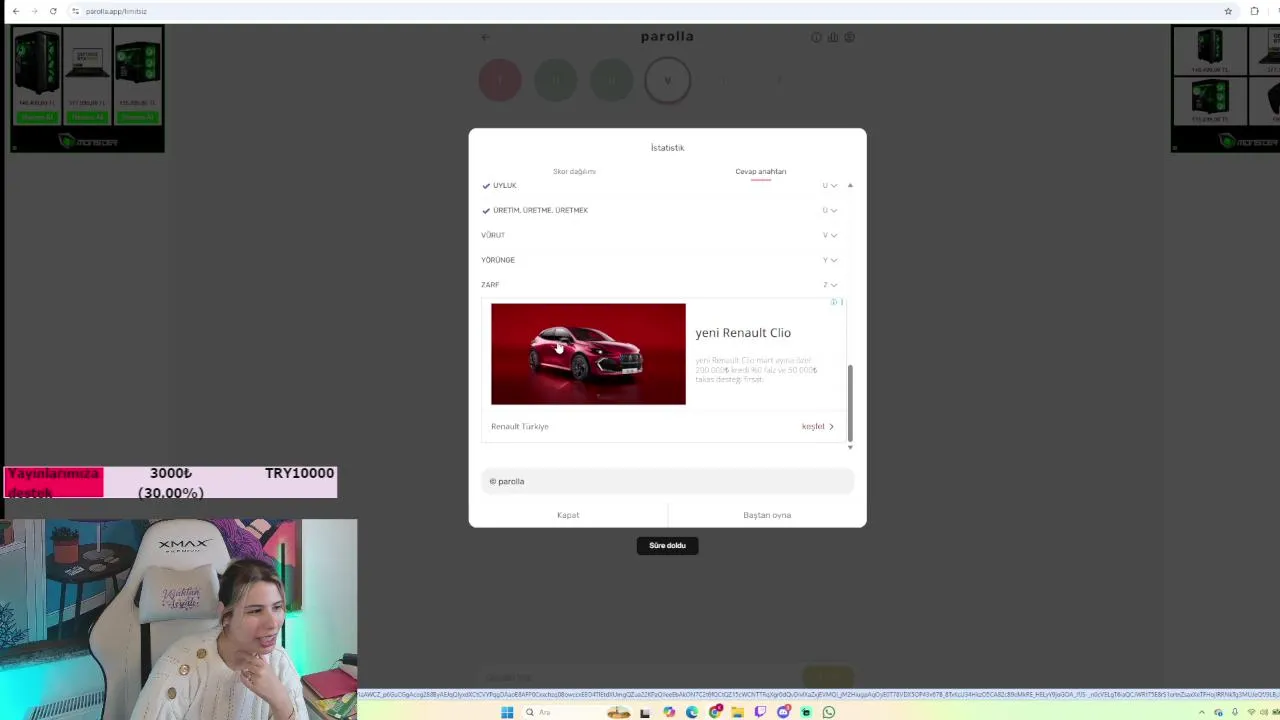The image size is (1280, 720).
Task: Click the parolla share text field
Action: click(x=667, y=481)
